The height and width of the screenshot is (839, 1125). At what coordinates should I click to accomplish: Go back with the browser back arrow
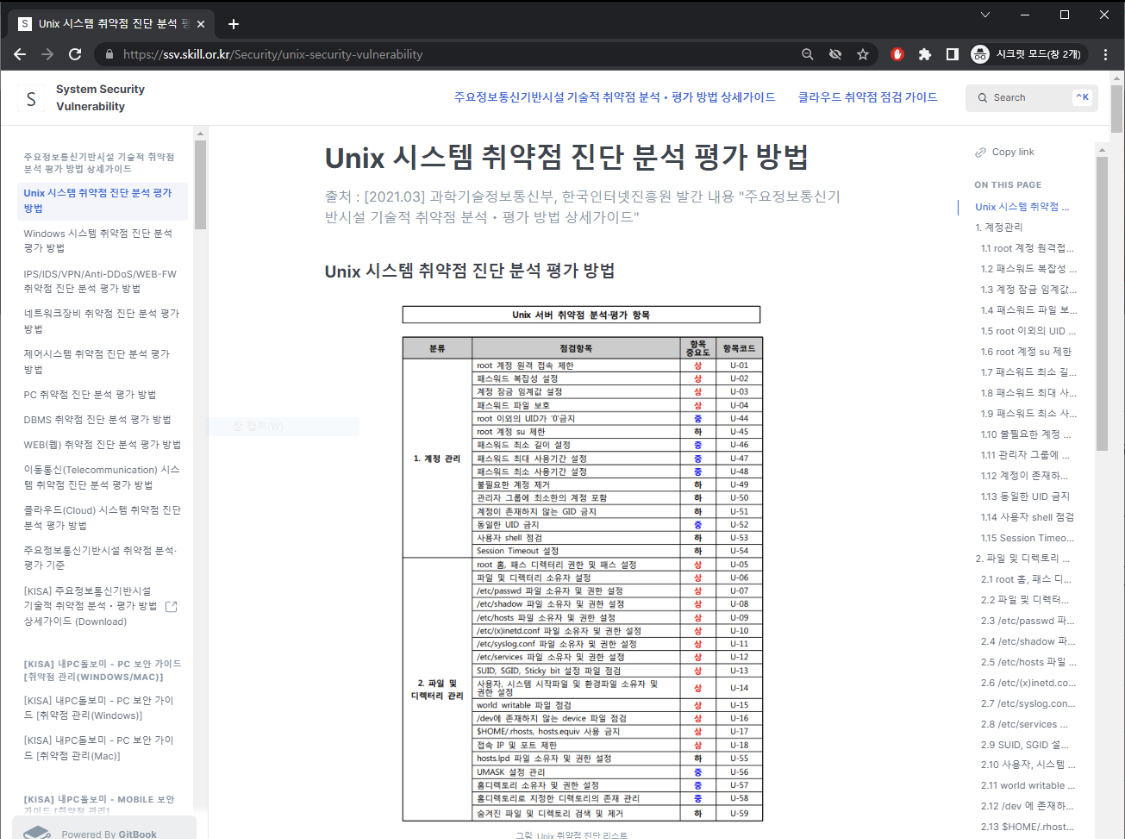[20, 55]
